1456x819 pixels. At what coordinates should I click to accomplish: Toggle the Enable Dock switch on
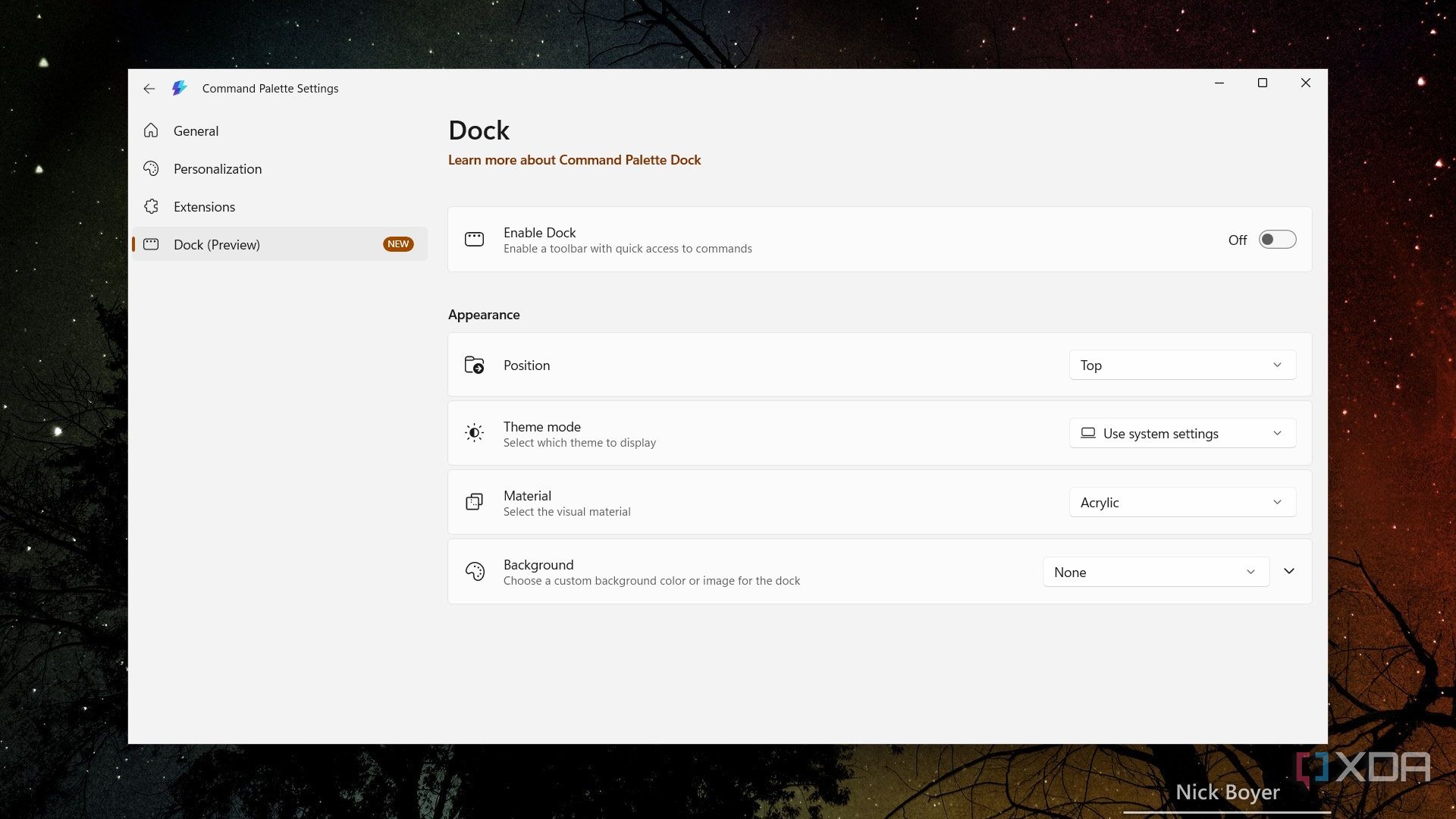pyautogui.click(x=1277, y=240)
